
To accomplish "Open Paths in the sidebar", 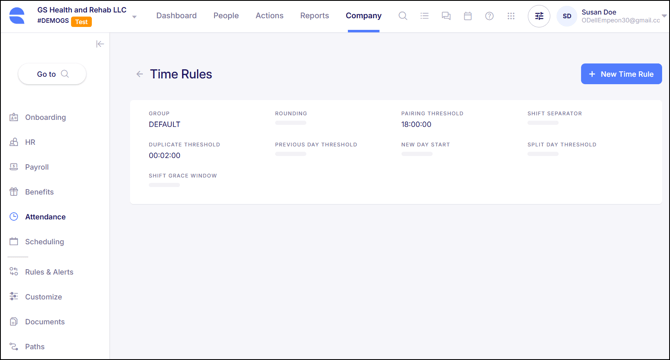I will coord(35,346).
